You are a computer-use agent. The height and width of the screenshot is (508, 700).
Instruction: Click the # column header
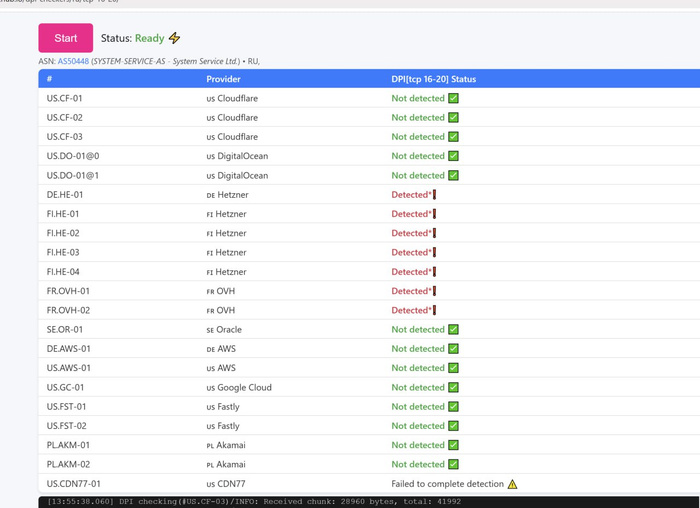(49, 78)
